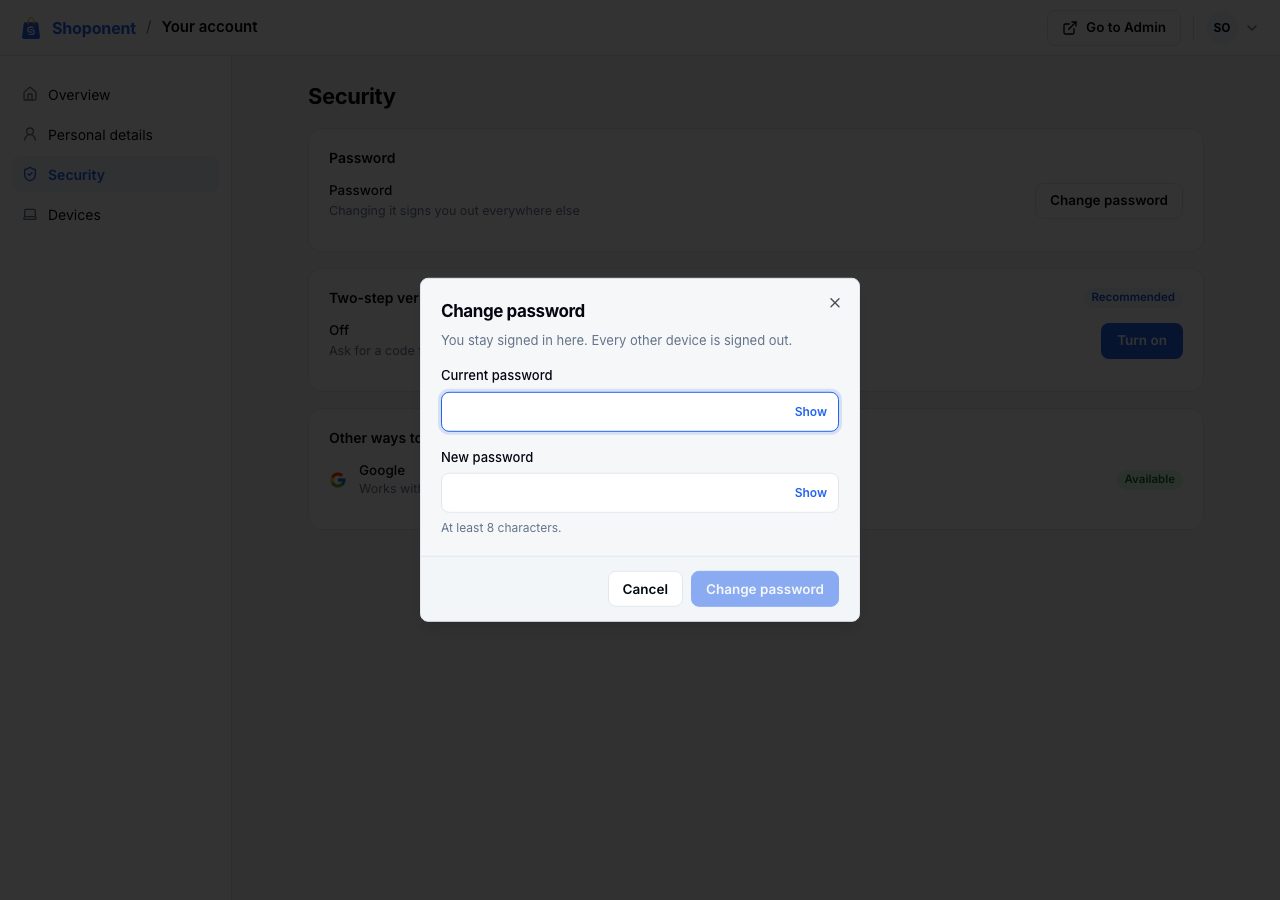Click the Overview house icon in sidebar

coord(30,95)
